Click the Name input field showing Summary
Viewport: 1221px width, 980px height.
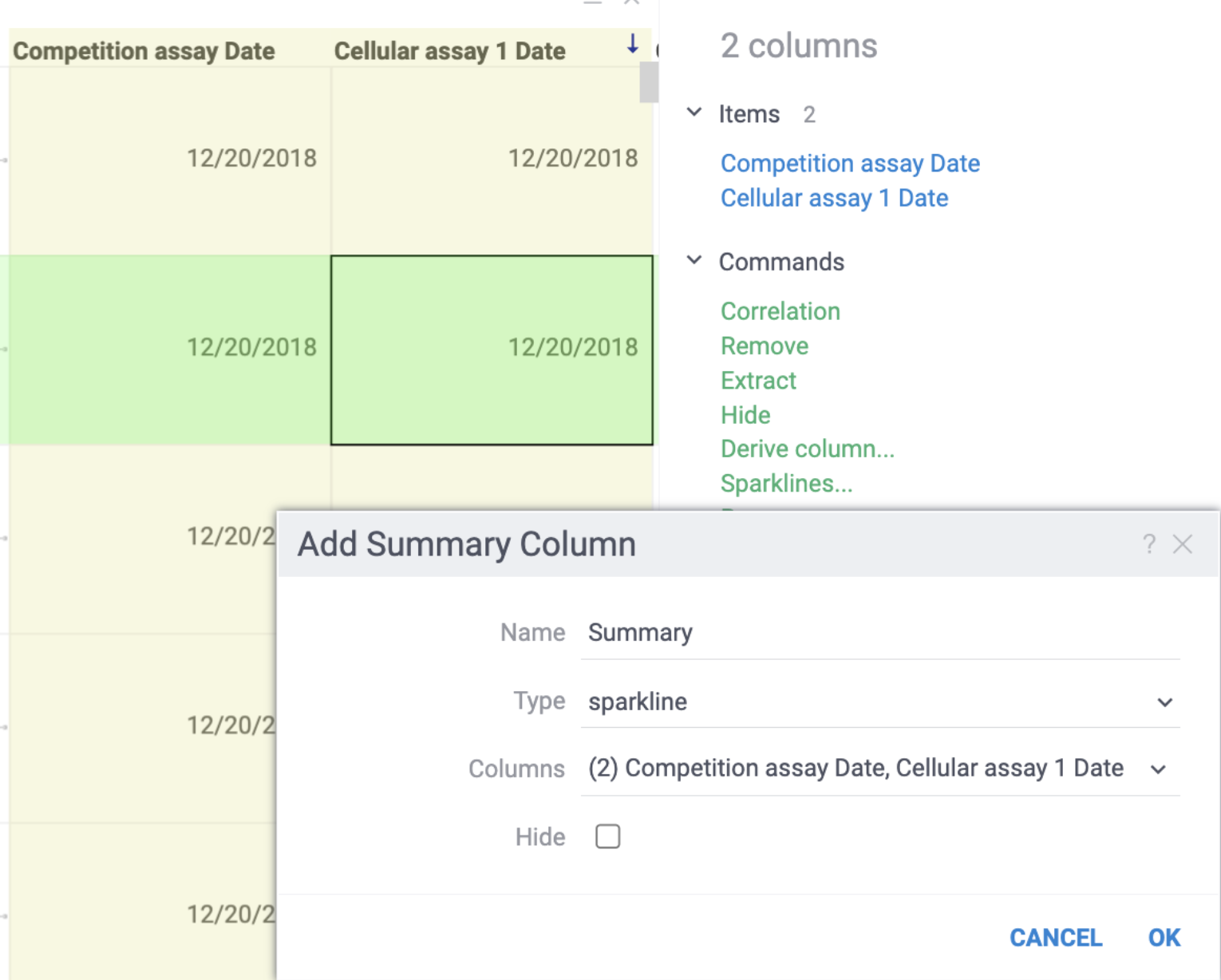tap(798, 632)
